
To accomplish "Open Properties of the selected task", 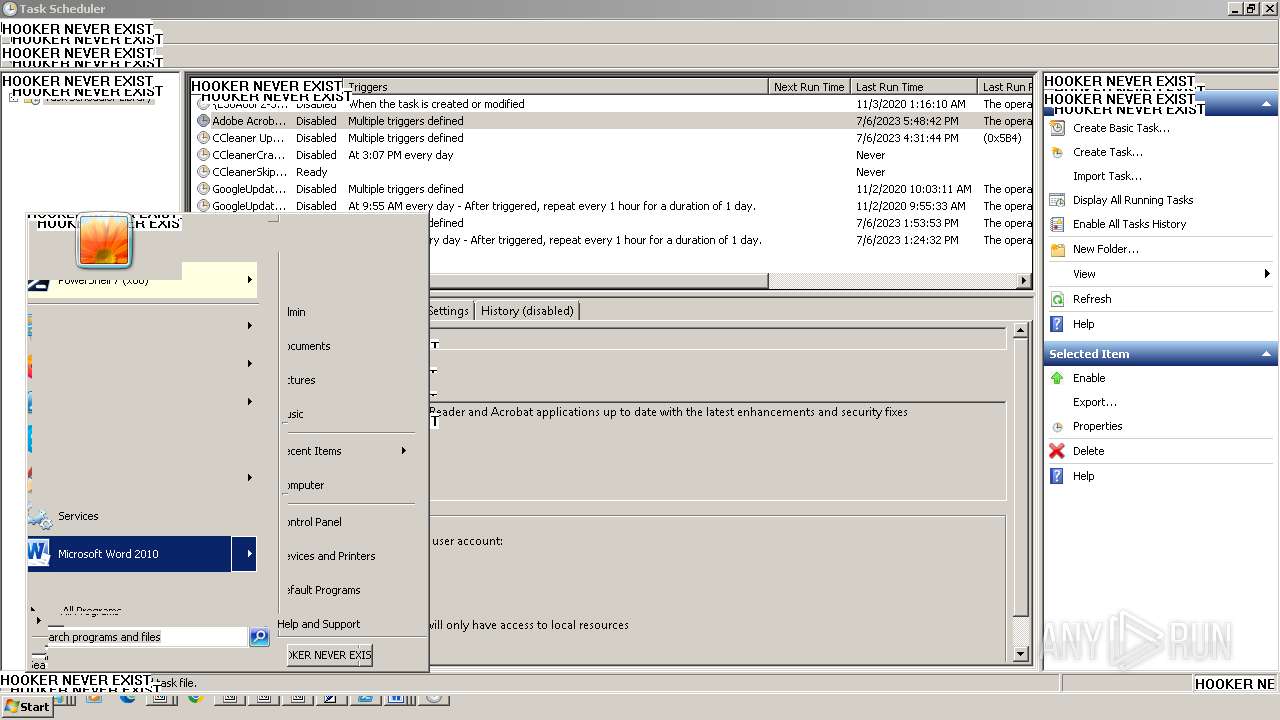I will pyautogui.click(x=1098, y=426).
